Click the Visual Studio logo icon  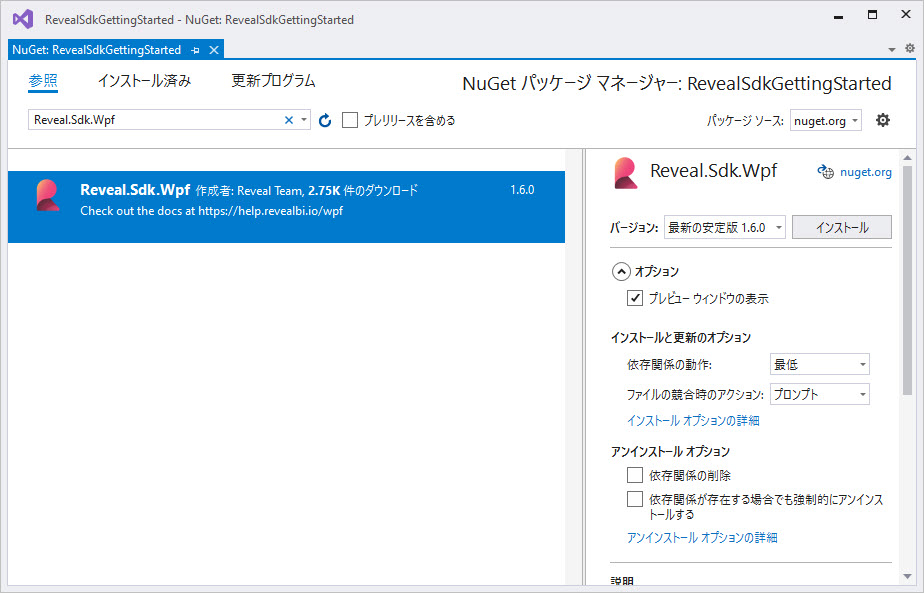pos(22,19)
